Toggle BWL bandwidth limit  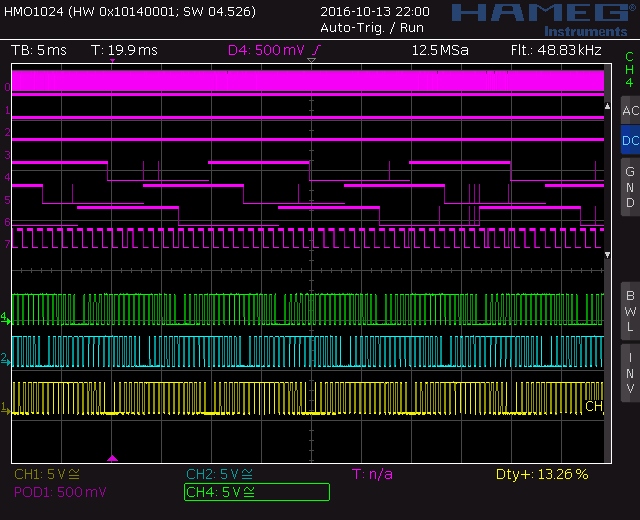tap(629, 310)
